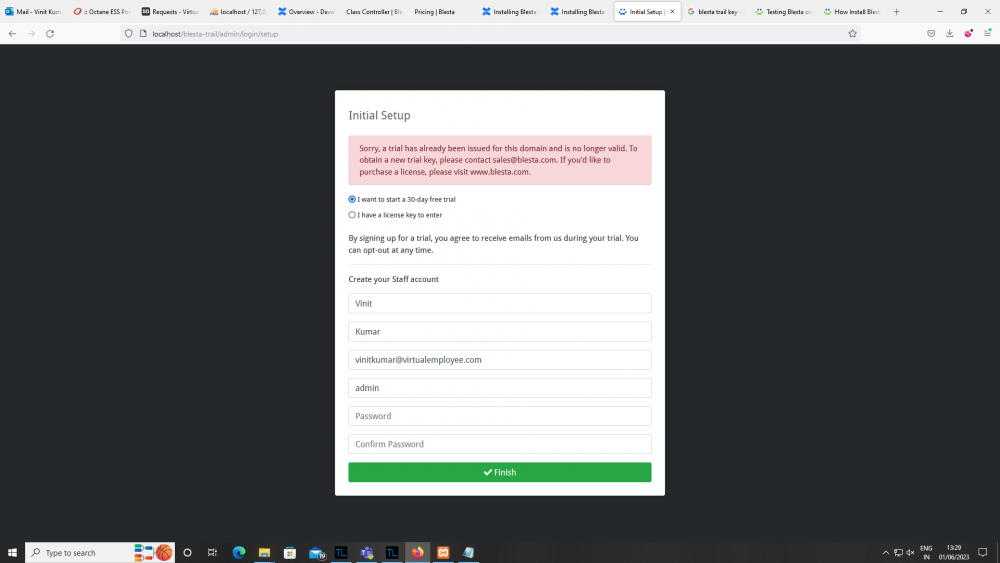Select the 30-day free trial option

click(x=352, y=200)
